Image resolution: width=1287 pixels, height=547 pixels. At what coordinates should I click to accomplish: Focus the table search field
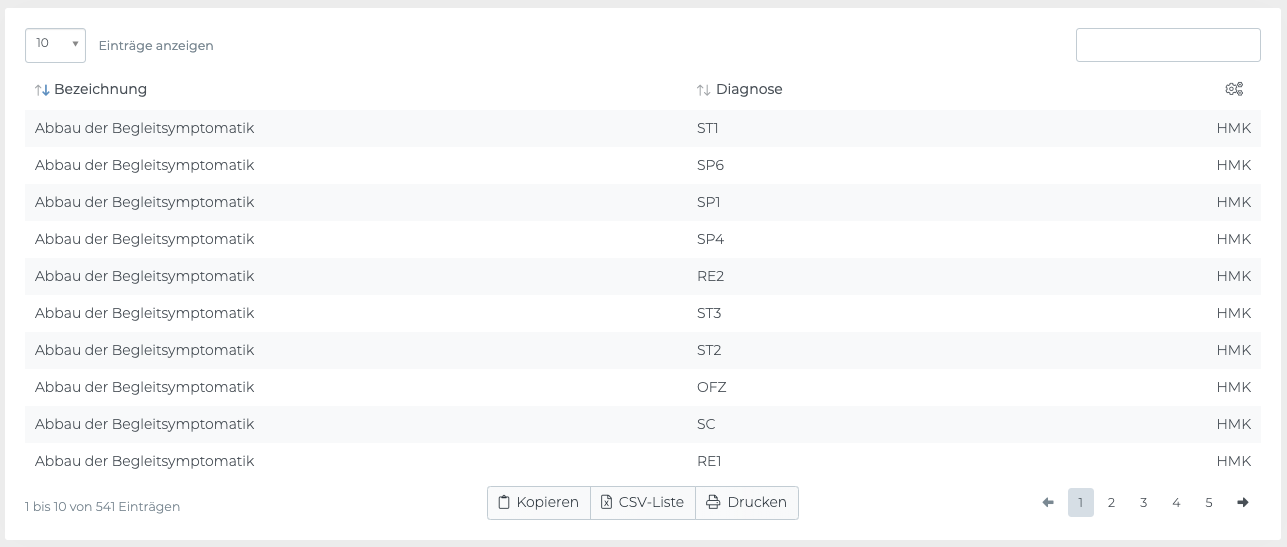(x=1168, y=45)
